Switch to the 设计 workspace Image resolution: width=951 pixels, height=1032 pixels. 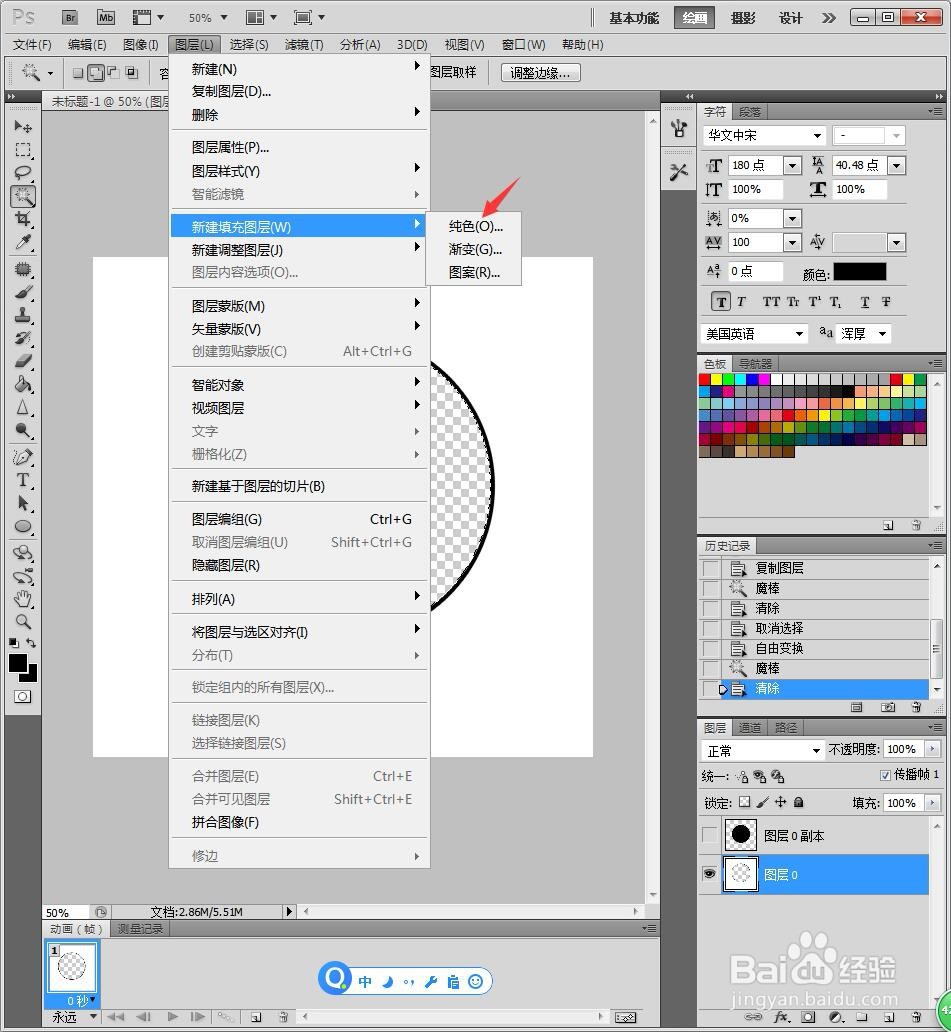790,18
